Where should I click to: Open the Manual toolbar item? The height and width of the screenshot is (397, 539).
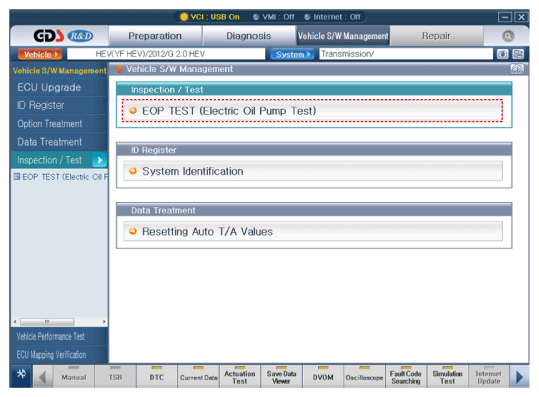(74, 377)
